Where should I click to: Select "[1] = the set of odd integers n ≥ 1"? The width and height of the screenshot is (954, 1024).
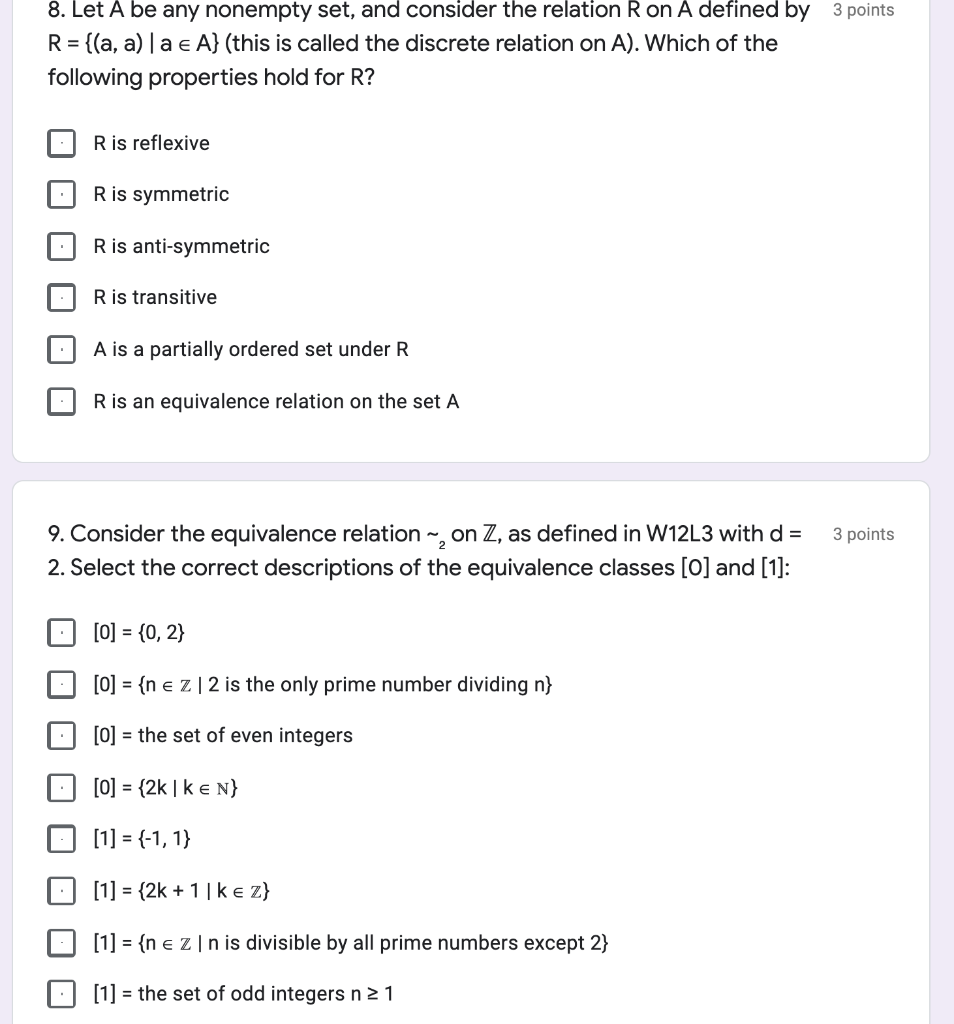pyautogui.click(x=61, y=993)
